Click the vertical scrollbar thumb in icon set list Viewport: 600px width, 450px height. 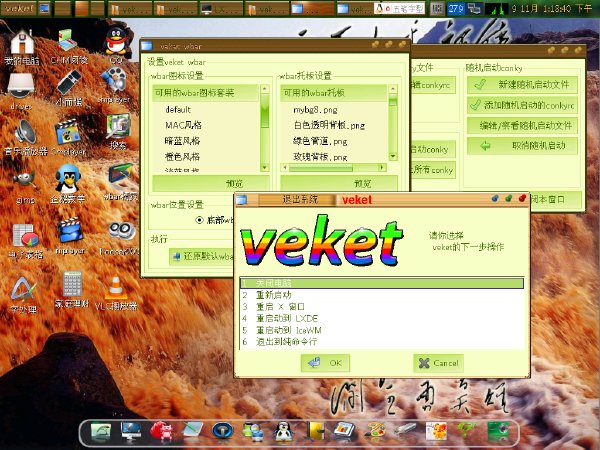point(264,111)
